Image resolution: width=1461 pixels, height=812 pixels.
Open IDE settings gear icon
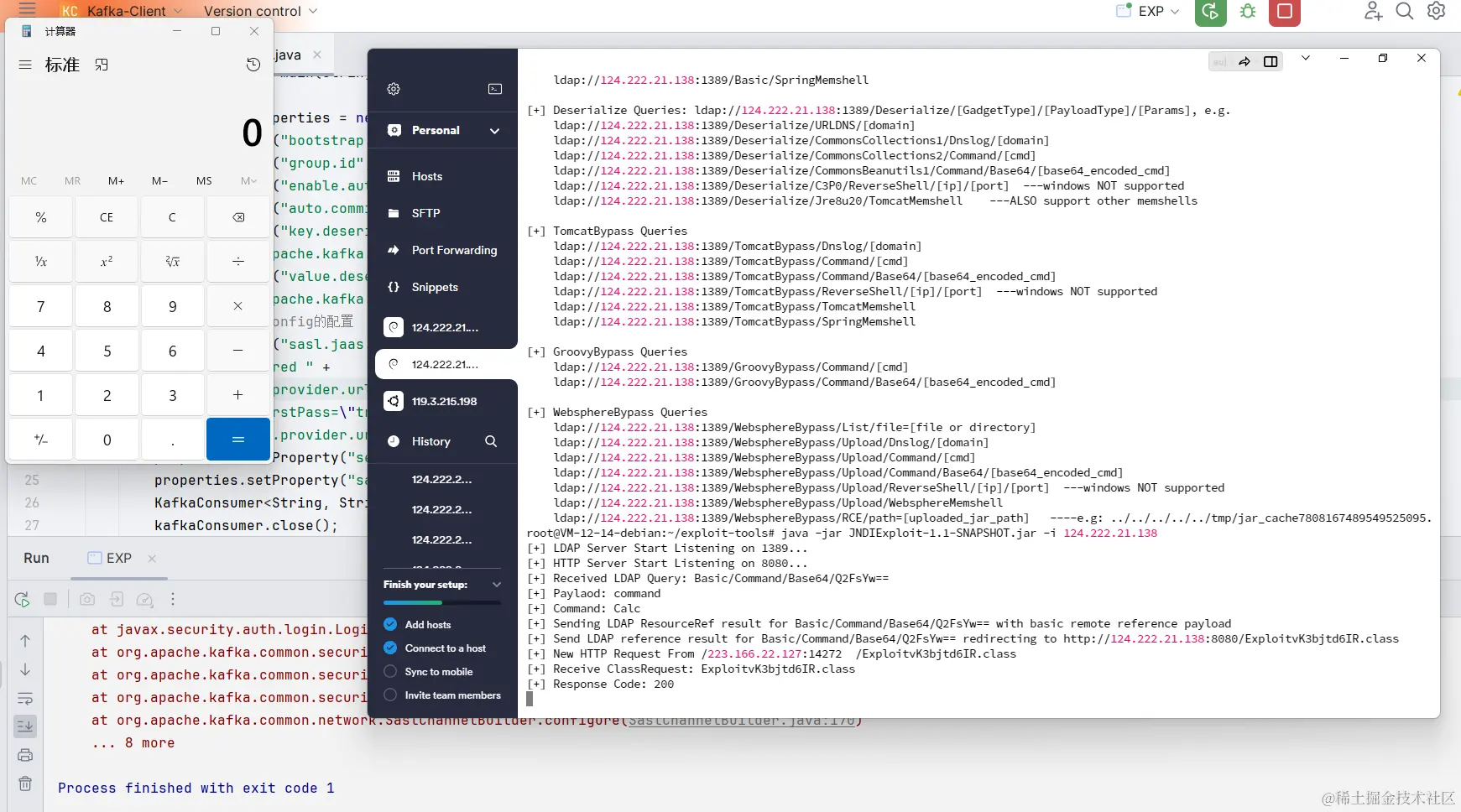pos(1436,11)
